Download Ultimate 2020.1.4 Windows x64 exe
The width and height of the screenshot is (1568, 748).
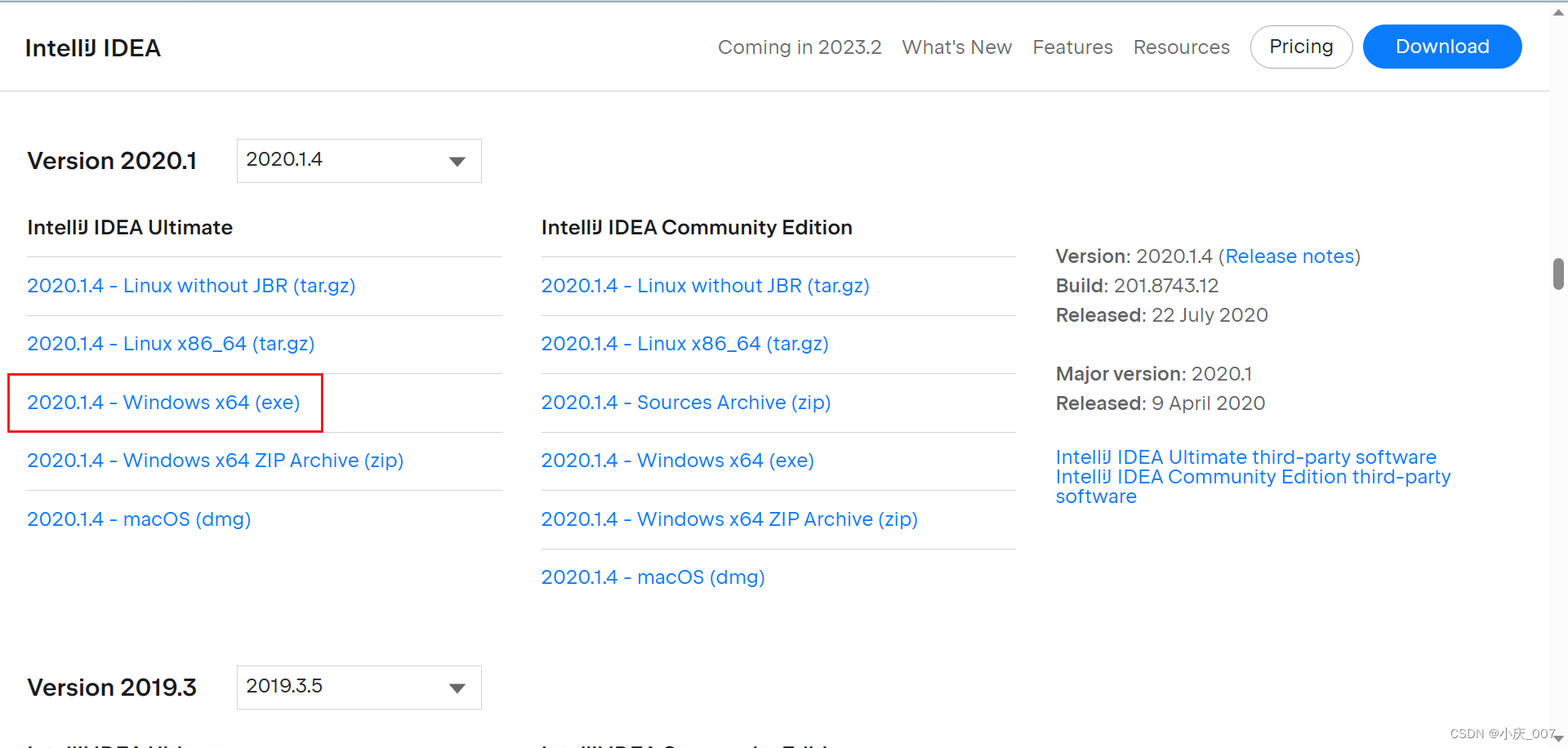163,402
